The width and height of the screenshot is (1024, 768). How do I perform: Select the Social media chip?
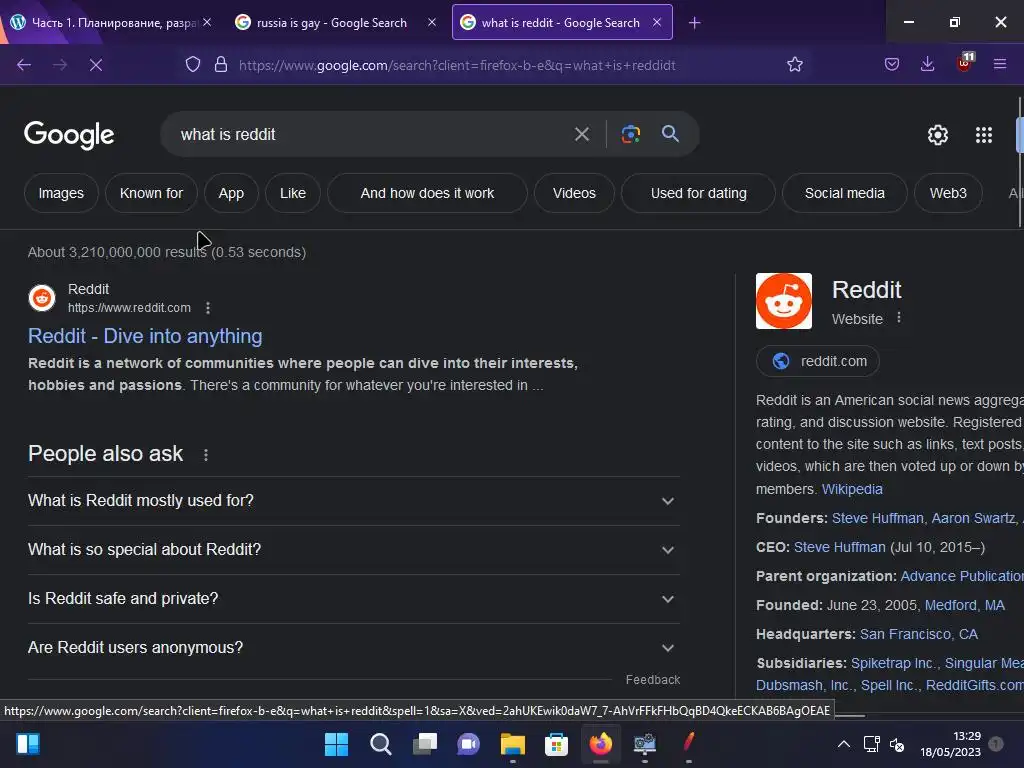click(x=844, y=193)
